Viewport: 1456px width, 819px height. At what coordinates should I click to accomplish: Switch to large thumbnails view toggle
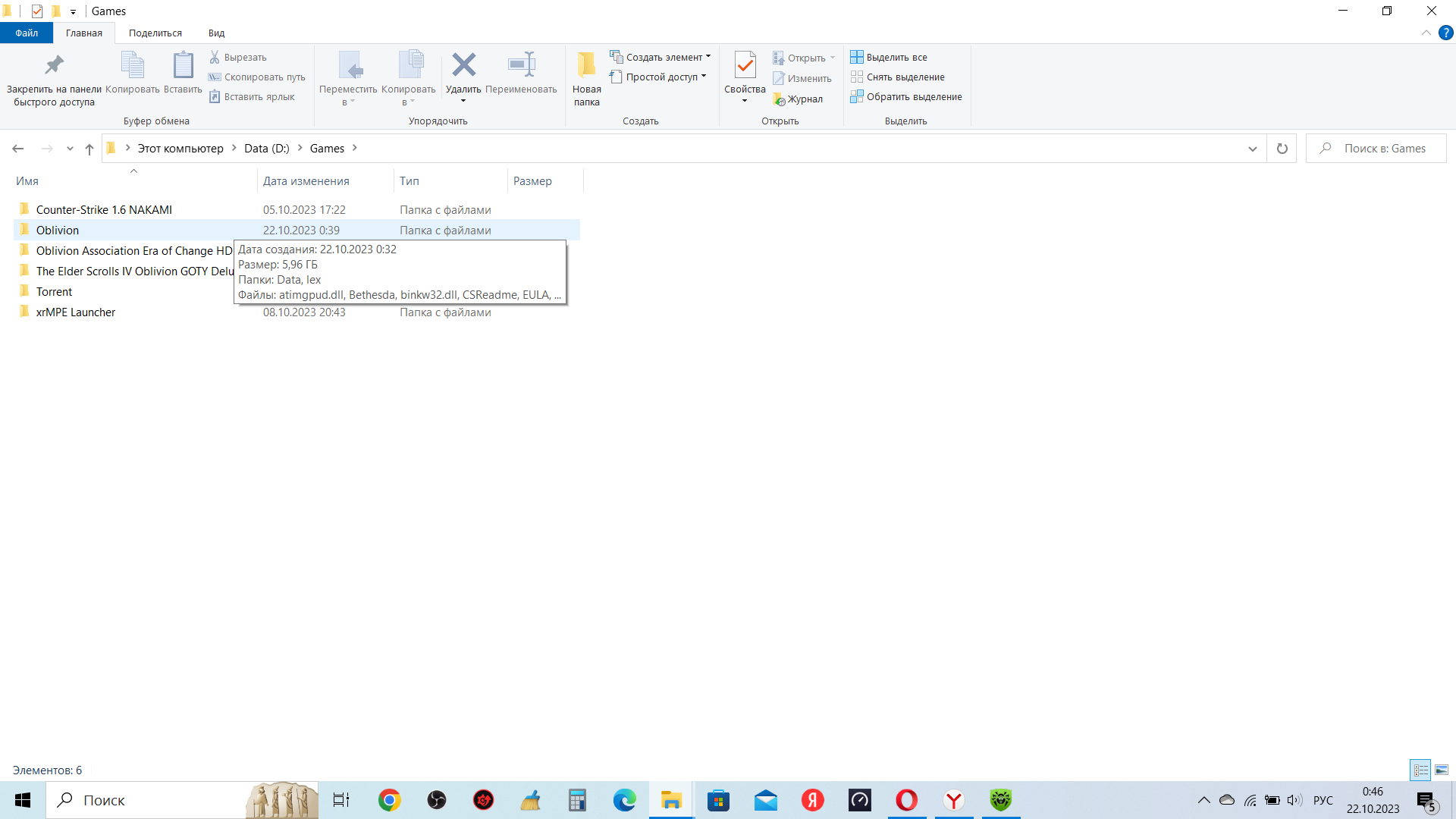pos(1441,770)
